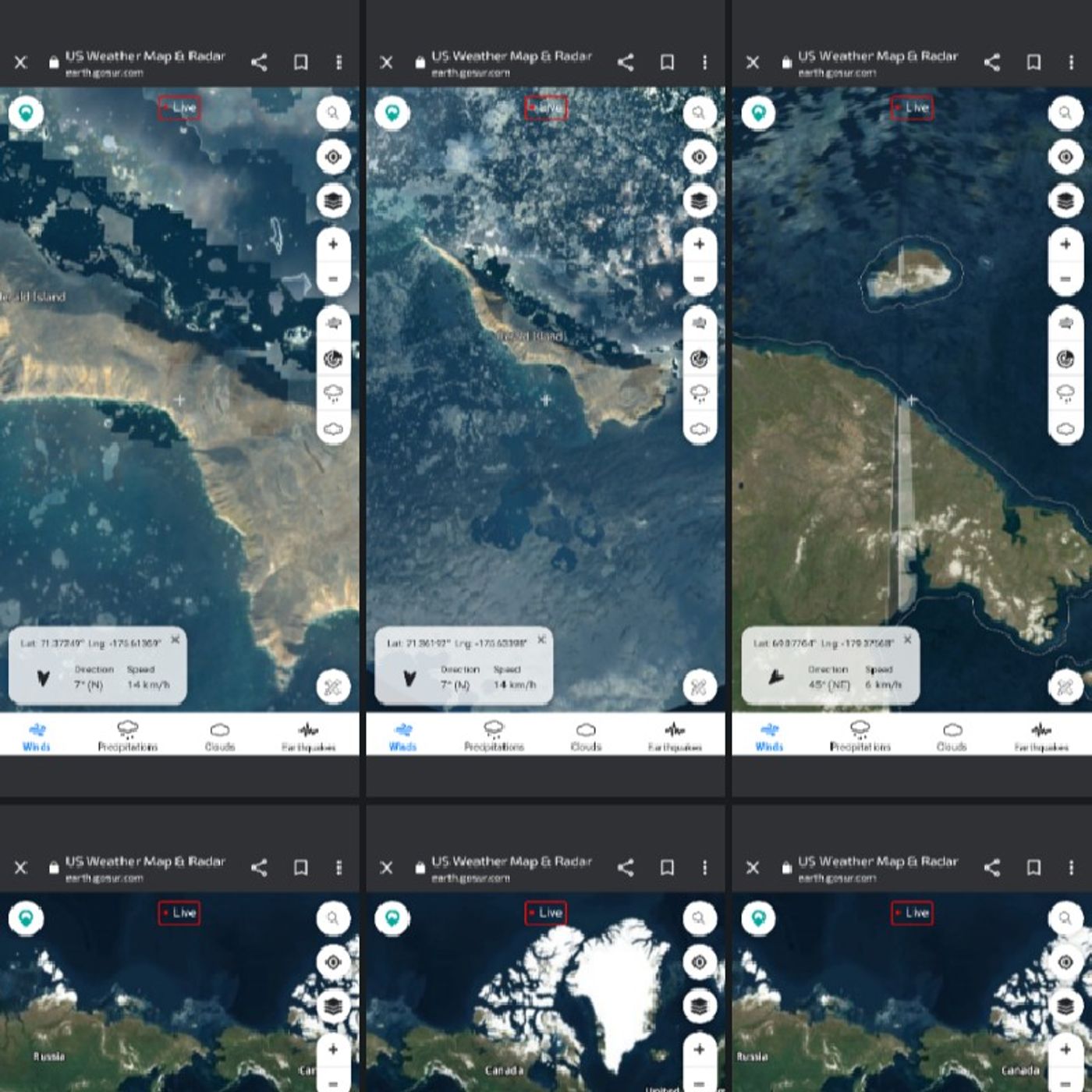
Task: Tap the locate-me icon in the top-right screenshot
Action: pos(1065,157)
